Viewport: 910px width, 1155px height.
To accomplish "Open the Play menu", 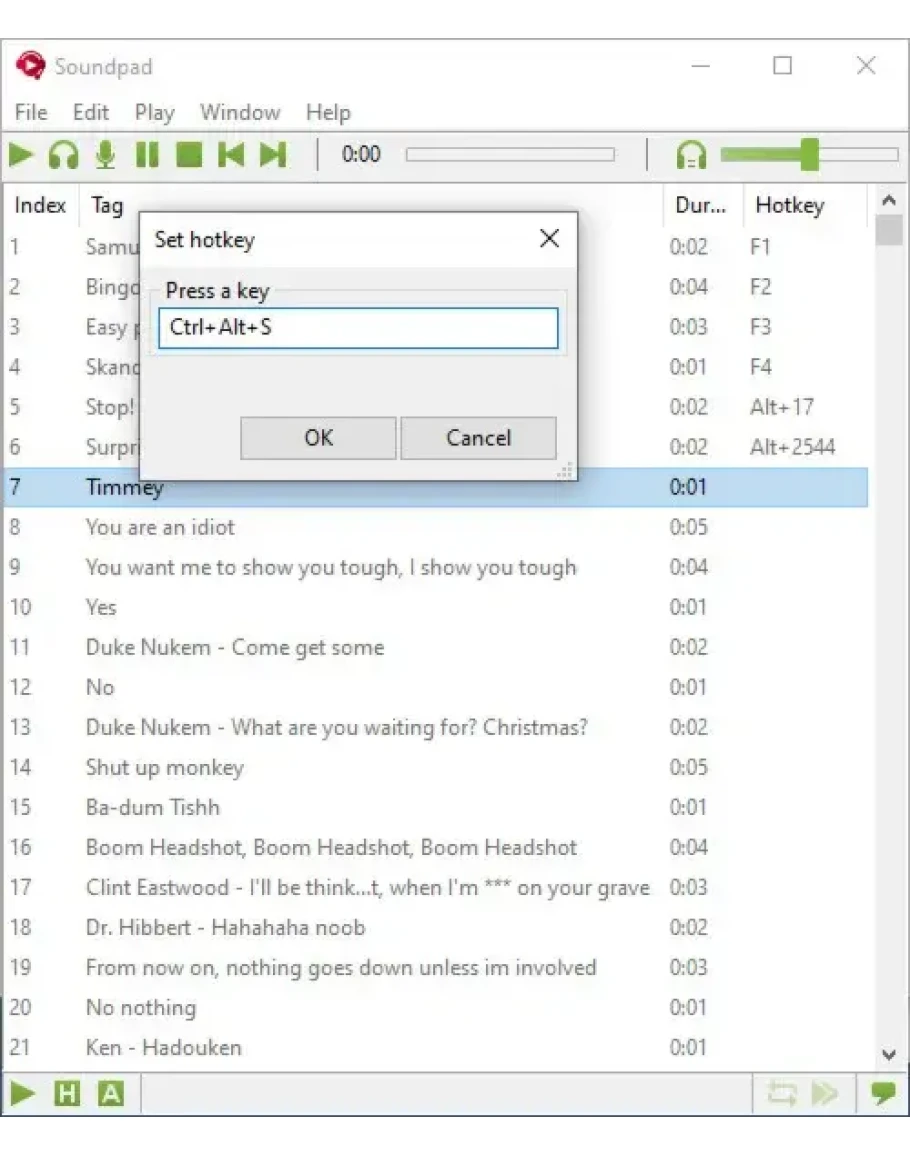I will (x=154, y=112).
